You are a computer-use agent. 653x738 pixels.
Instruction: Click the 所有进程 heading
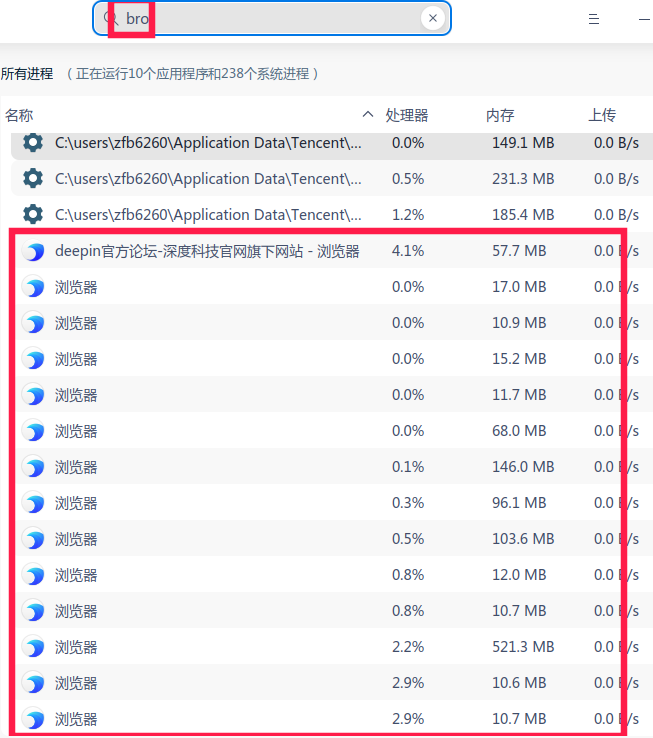[27, 74]
